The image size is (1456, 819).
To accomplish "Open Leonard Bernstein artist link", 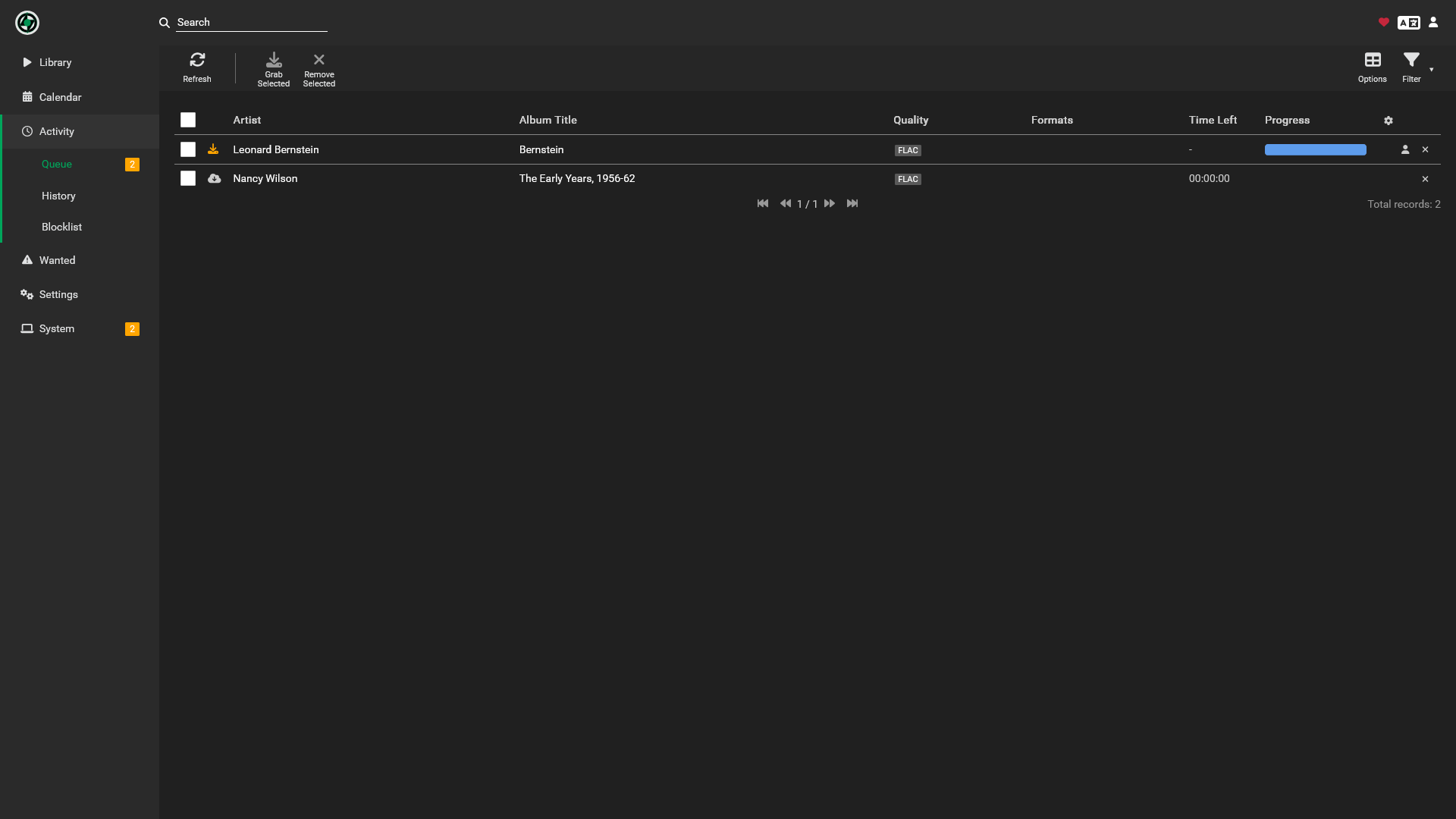I will 276,149.
